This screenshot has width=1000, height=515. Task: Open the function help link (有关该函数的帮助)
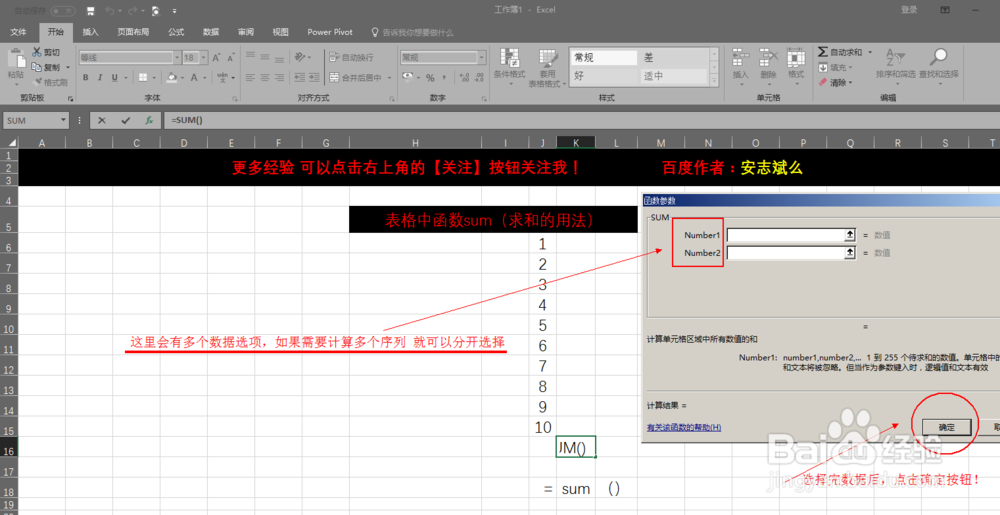(684, 427)
